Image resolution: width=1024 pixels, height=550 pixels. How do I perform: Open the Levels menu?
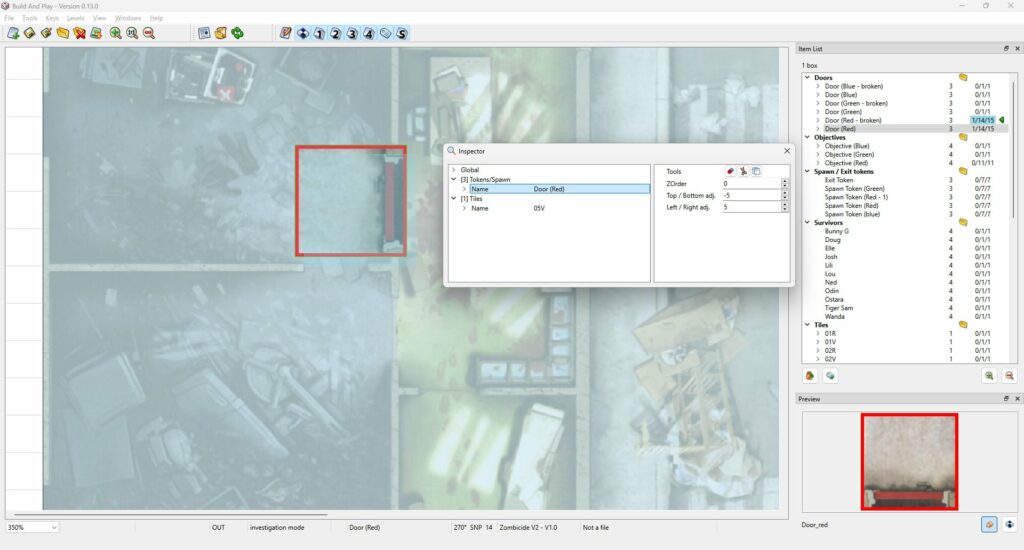(x=75, y=18)
